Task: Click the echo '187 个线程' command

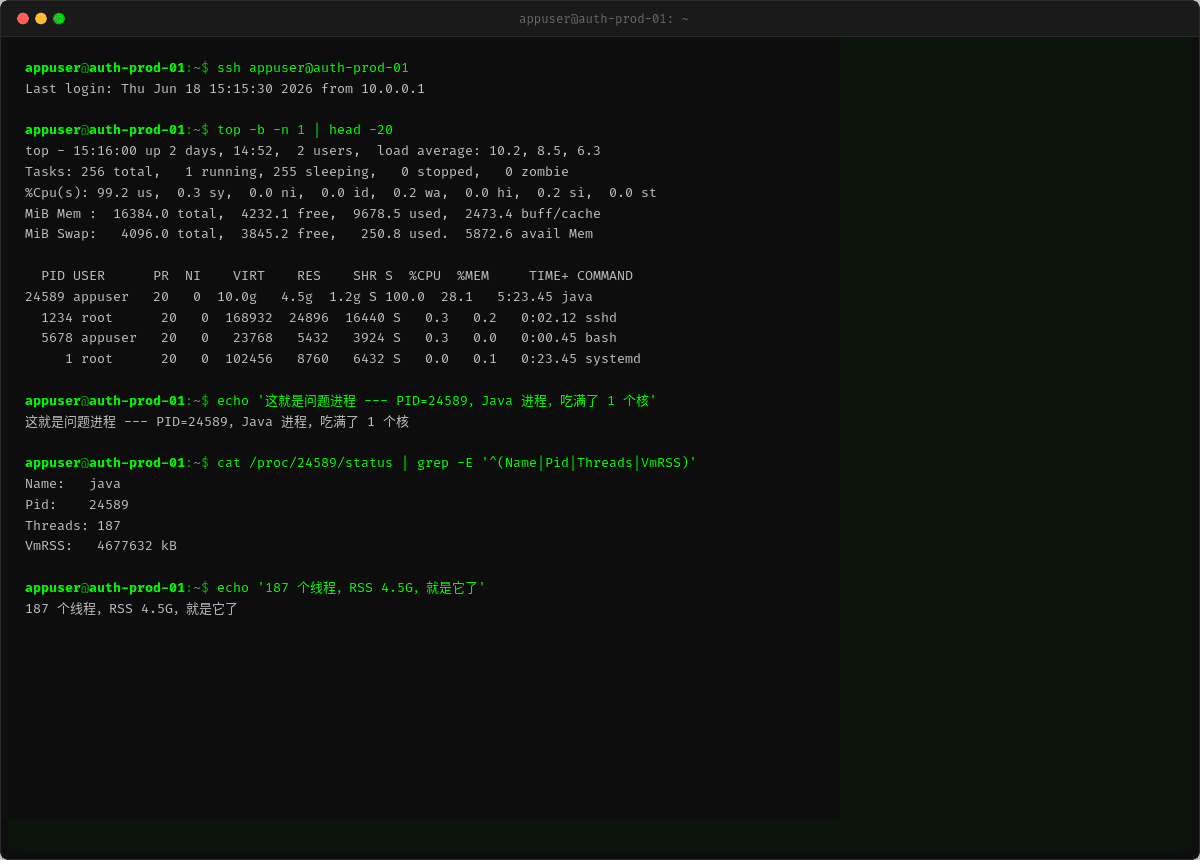Action: [x=351, y=588]
